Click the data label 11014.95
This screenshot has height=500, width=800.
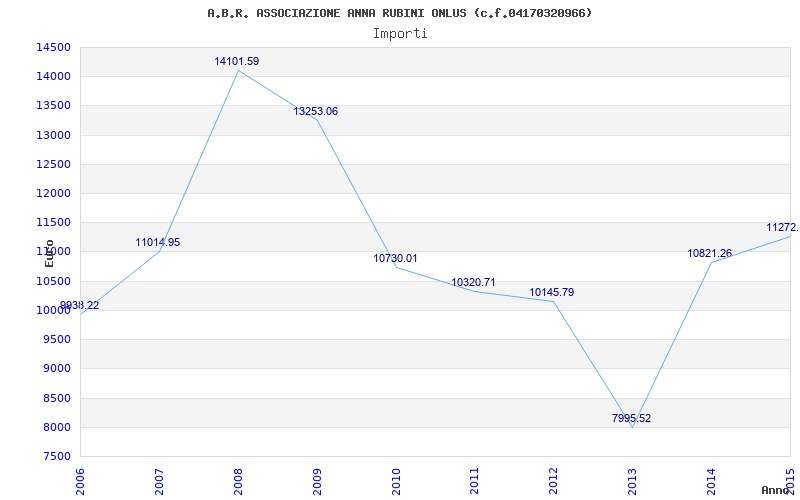(158, 242)
